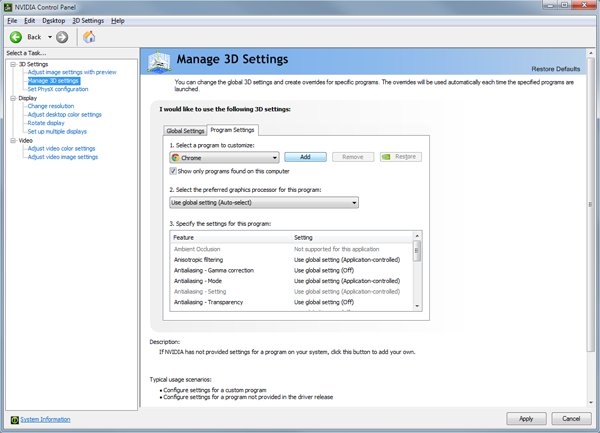Screen dimensions: 600x433
Task: Collapse the 3D Settings tree node
Action: (13, 64)
